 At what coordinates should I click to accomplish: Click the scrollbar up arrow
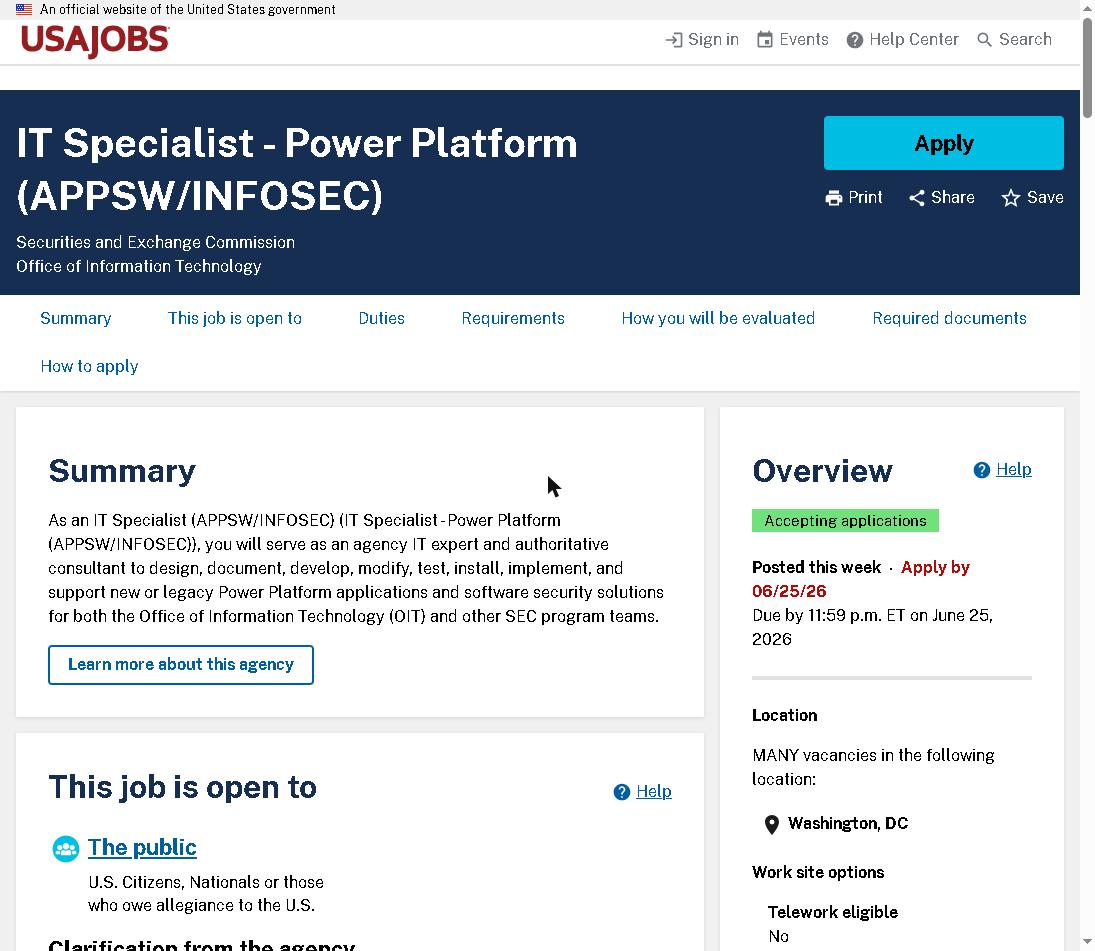point(1087,7)
